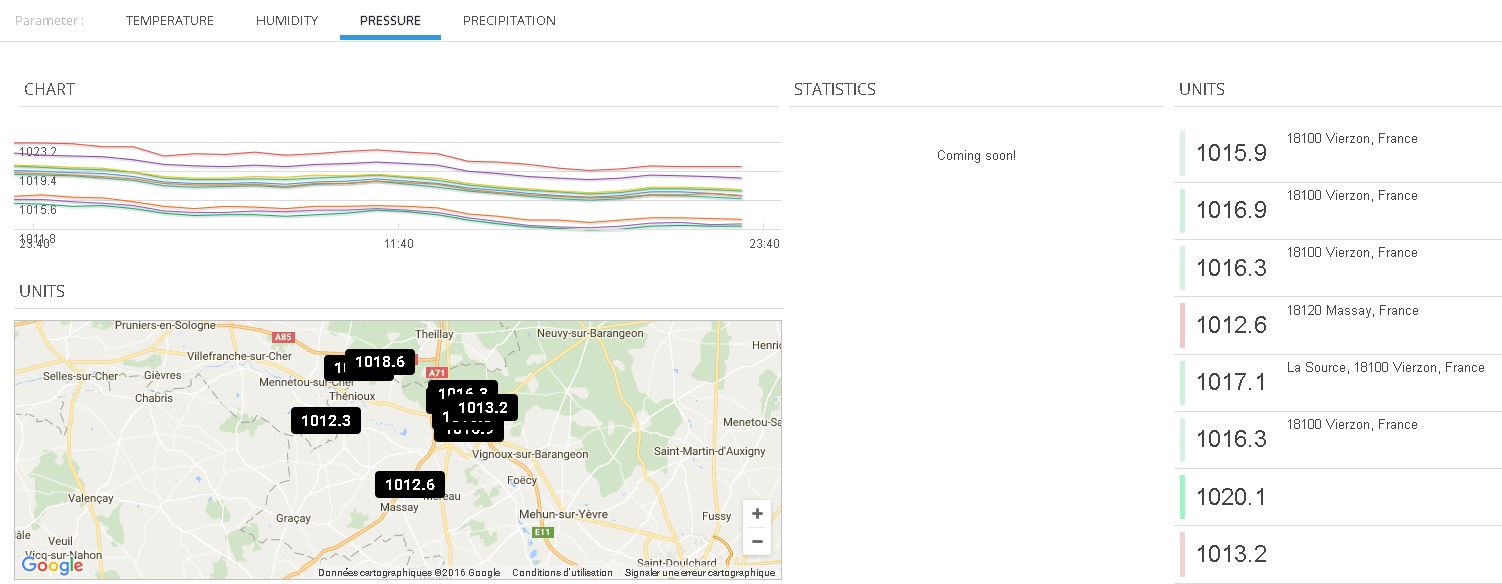Click the 11:40 mark on chart axis
Viewport: 1502px width, 584px height.
point(399,244)
